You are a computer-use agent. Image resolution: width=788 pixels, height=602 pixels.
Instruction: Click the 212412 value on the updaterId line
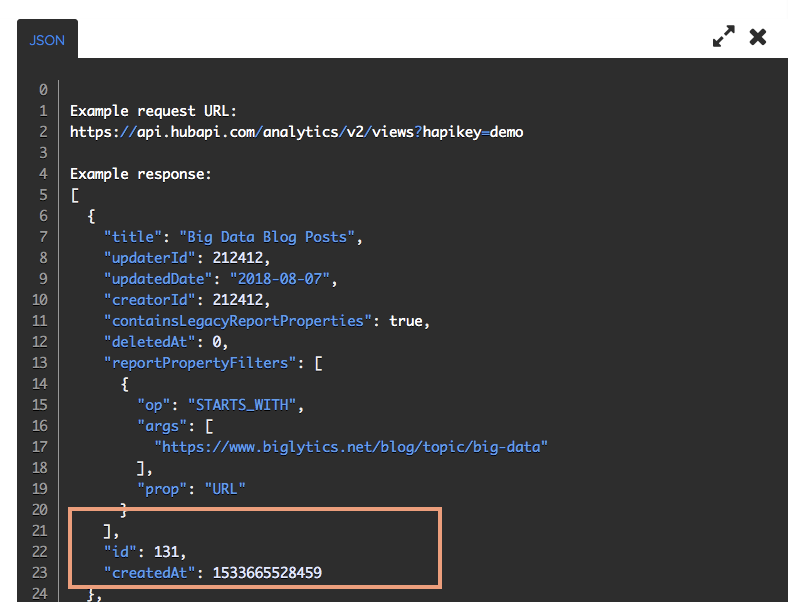tap(238, 258)
